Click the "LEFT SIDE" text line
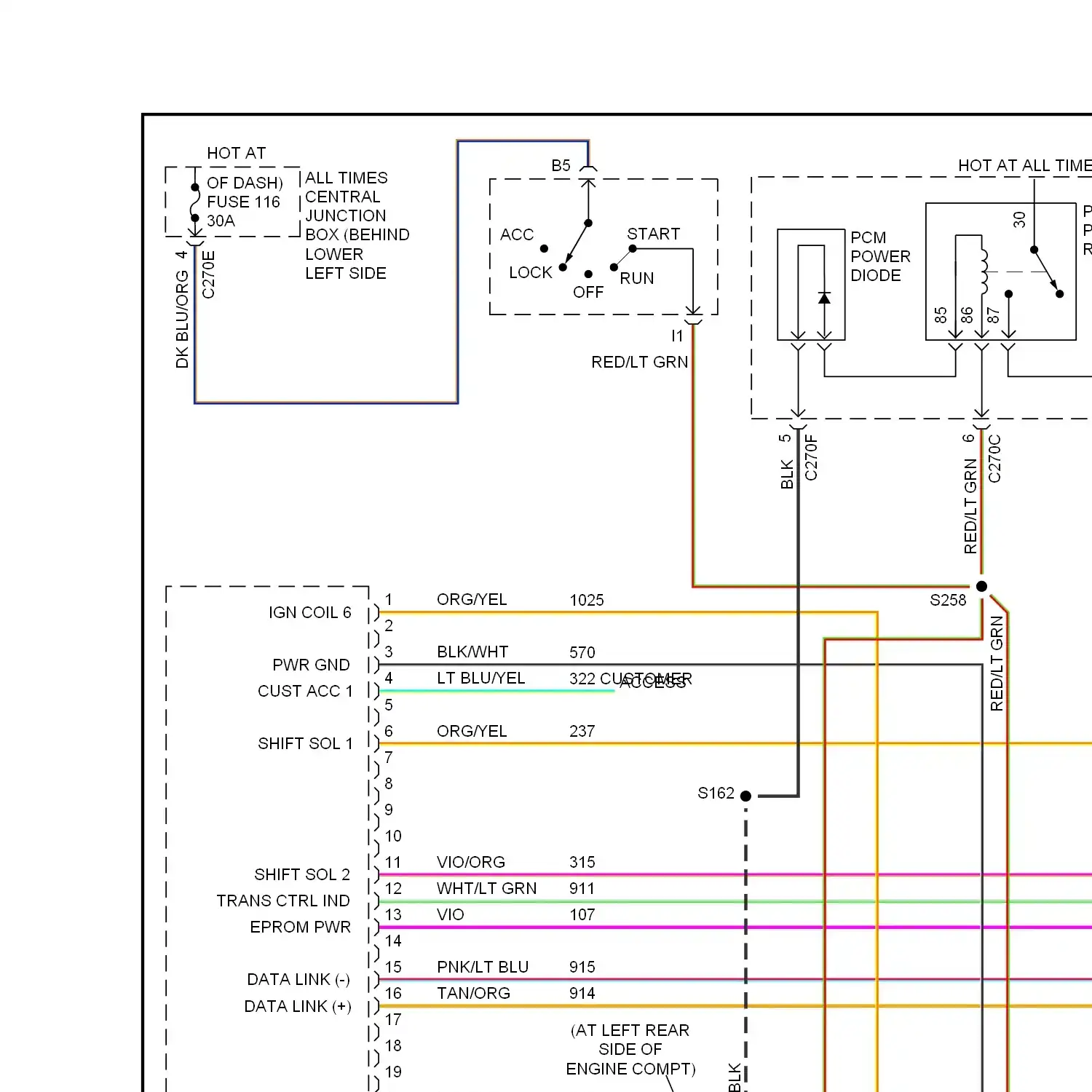 pos(346,273)
